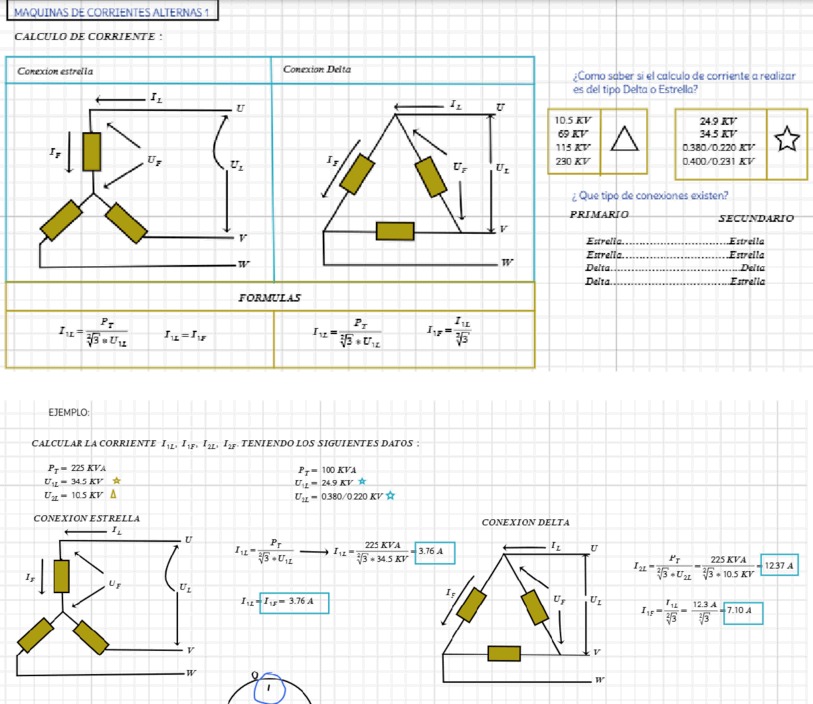Click the vertical winding in the top star diagram

pyautogui.click(x=92, y=152)
